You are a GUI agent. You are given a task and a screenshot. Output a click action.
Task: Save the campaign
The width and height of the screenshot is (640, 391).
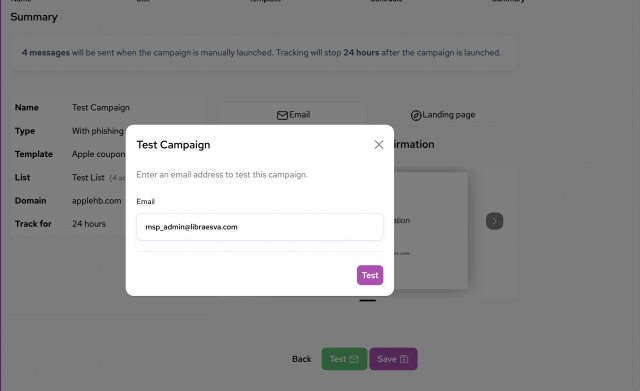click(393, 359)
